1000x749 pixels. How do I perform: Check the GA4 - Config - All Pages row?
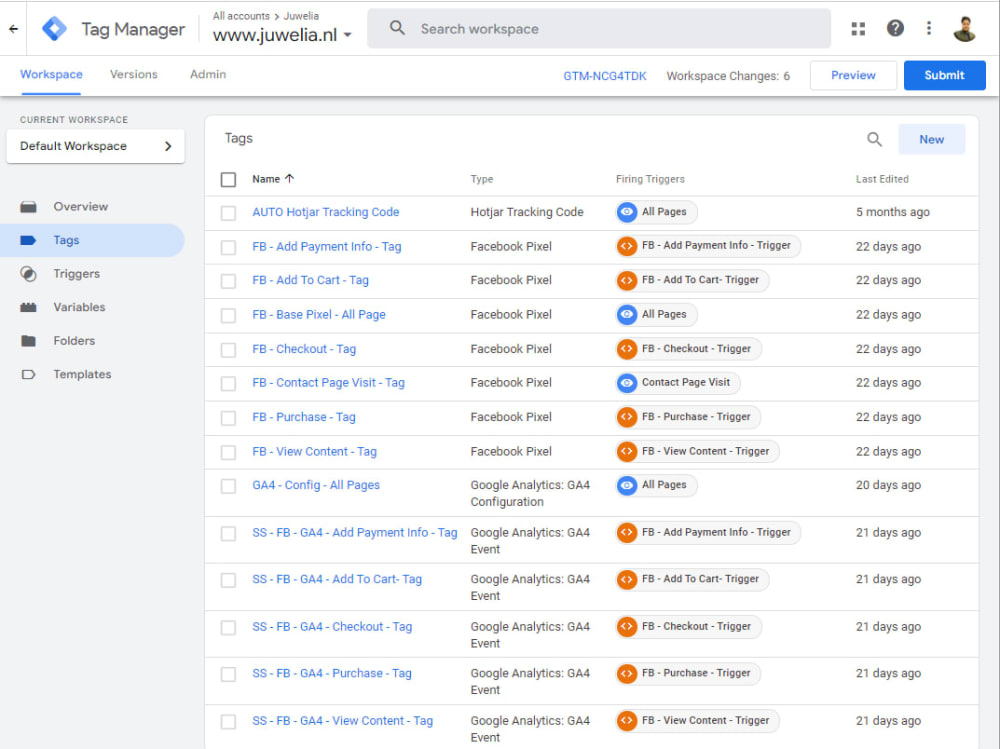(x=228, y=486)
